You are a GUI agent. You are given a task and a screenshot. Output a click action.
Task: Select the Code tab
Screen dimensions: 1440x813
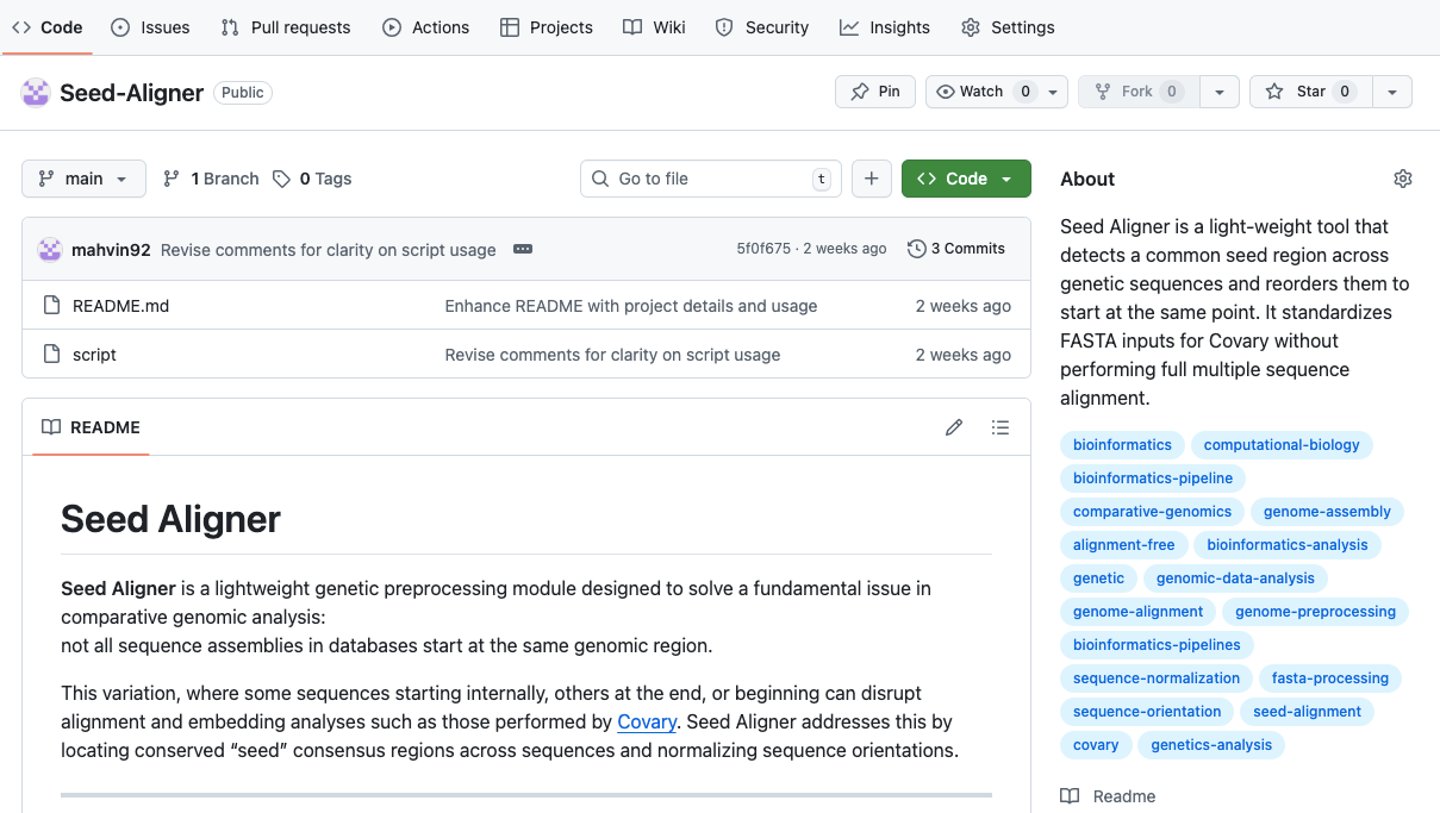coord(47,27)
